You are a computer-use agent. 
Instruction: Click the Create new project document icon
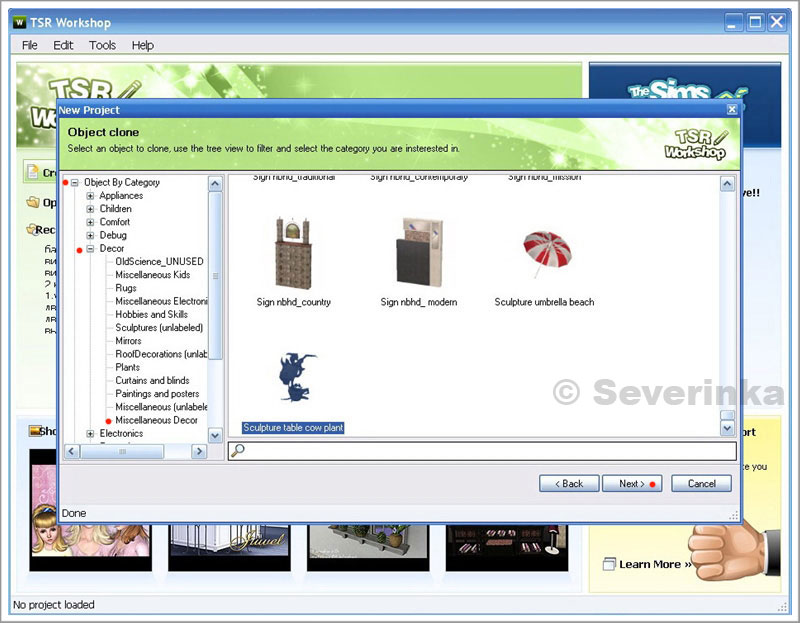[x=33, y=172]
